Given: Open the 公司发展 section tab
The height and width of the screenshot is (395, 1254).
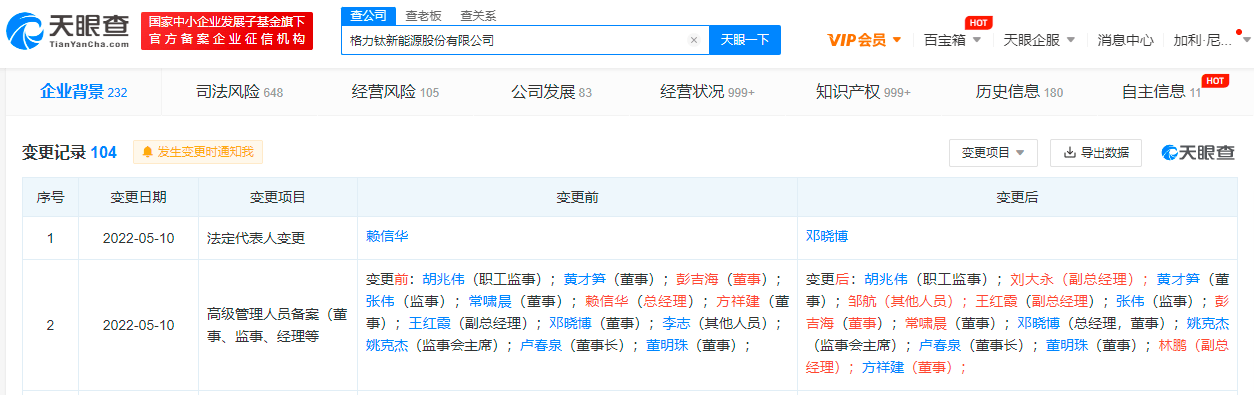Looking at the screenshot, I should [551, 92].
